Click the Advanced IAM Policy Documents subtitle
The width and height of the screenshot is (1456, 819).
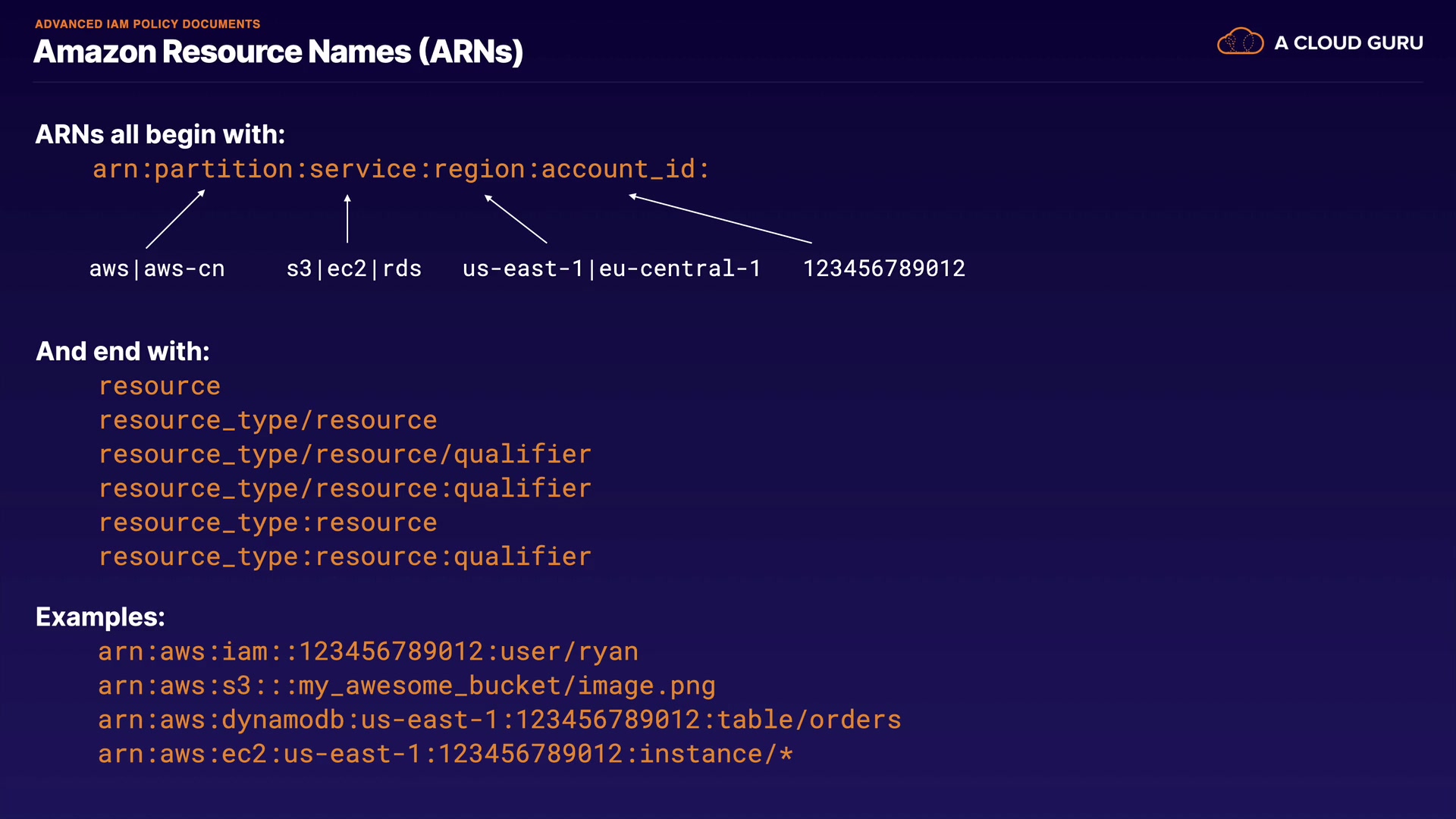pyautogui.click(x=147, y=24)
